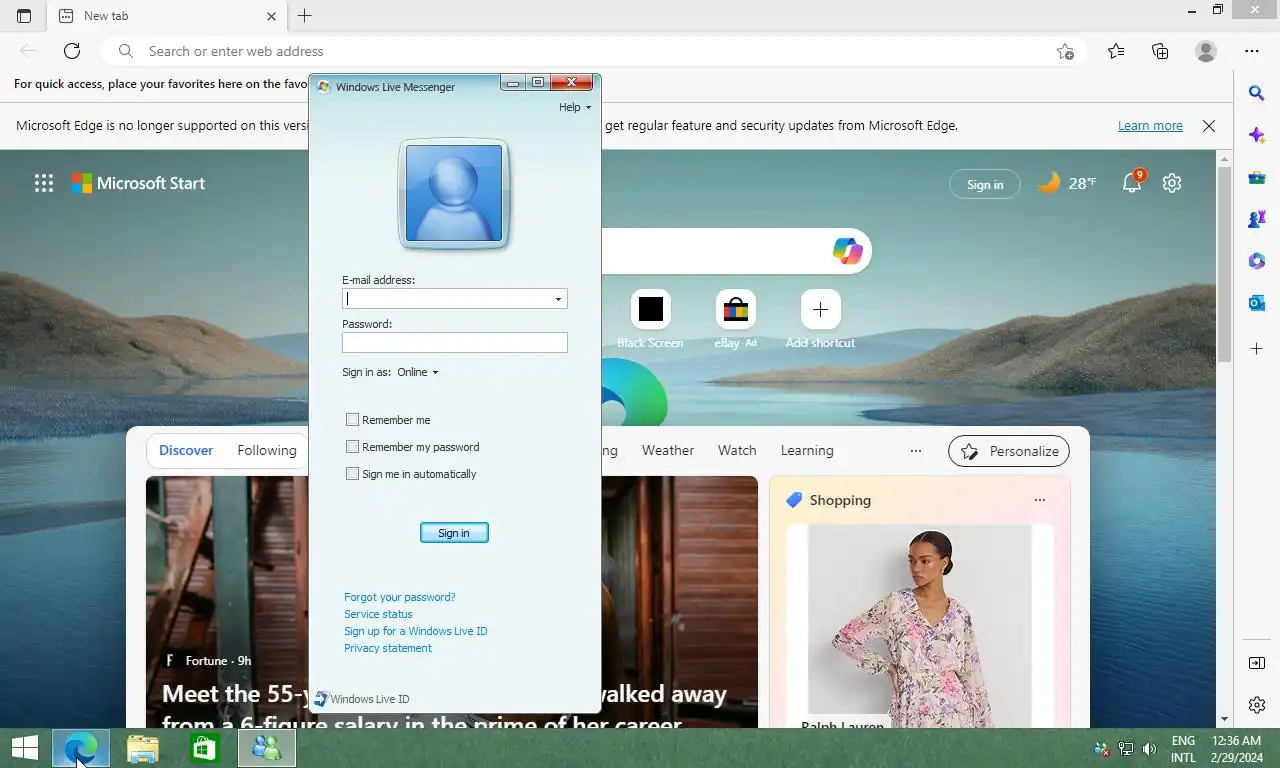Click the Messenger display picture avatar
1280x768 pixels.
(x=454, y=194)
